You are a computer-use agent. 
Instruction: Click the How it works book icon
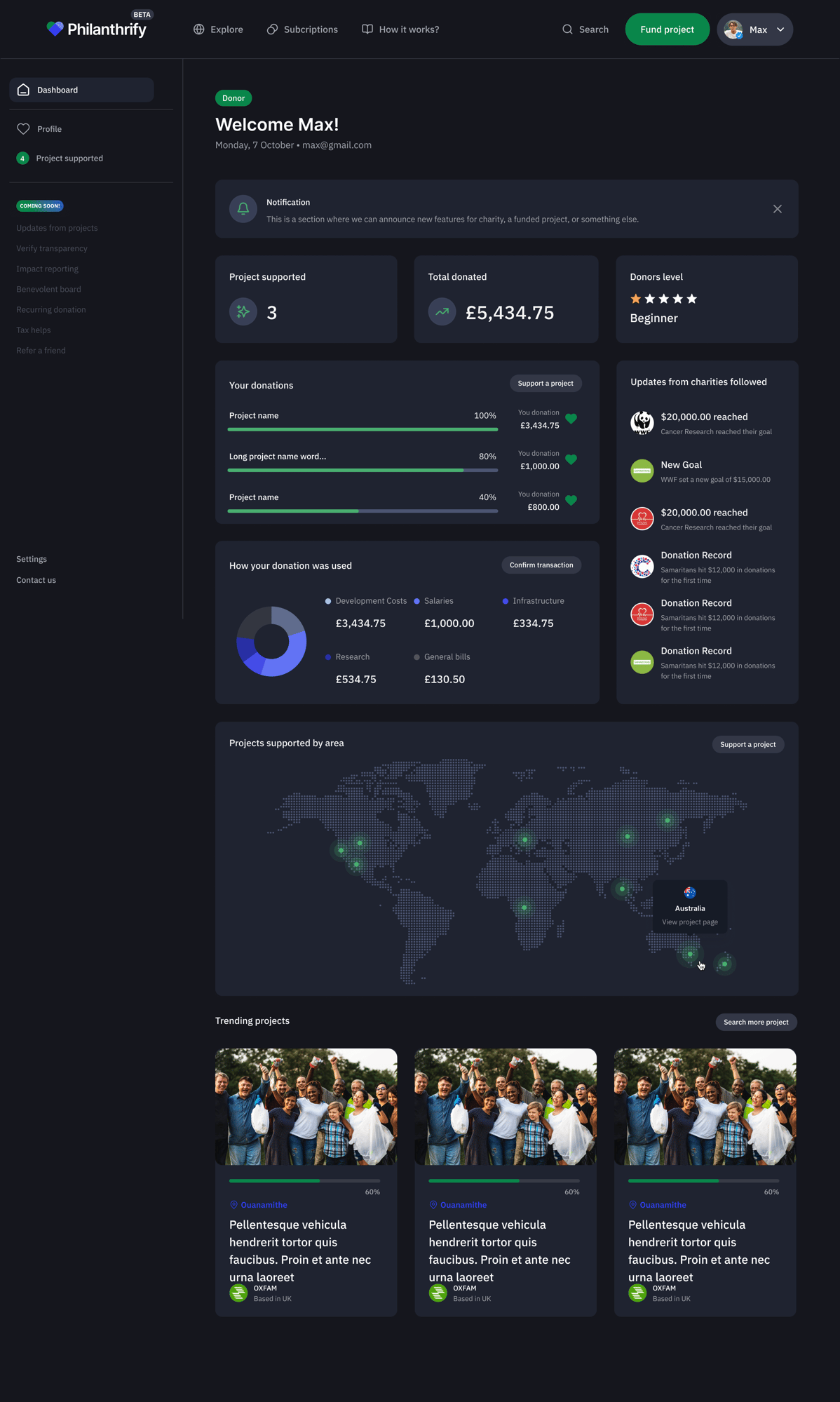[367, 29]
